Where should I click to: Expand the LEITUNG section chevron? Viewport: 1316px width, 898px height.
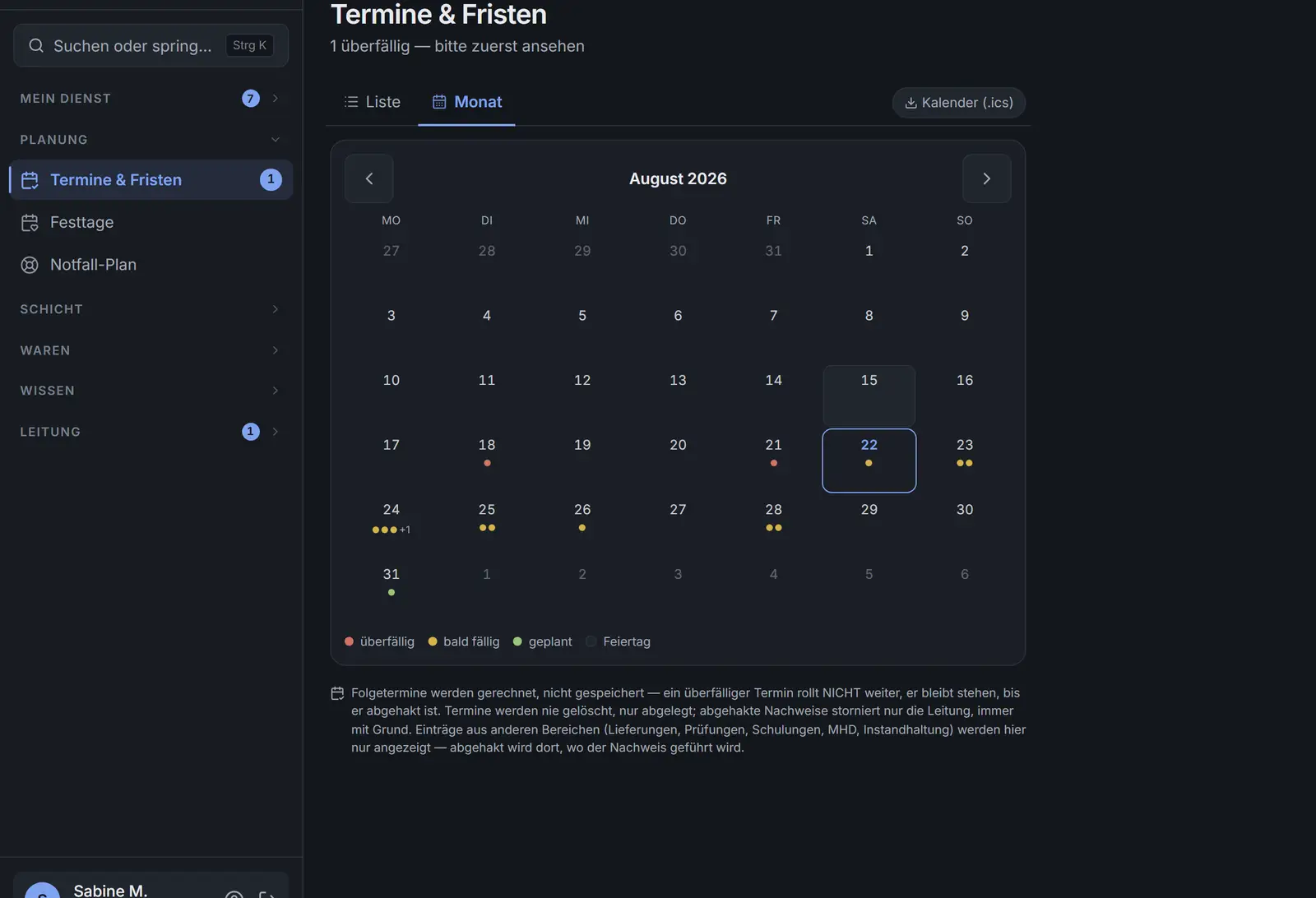click(x=275, y=432)
